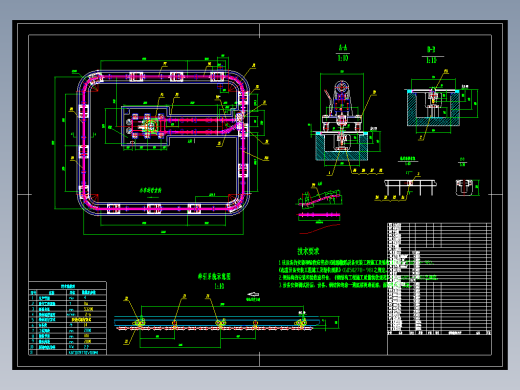Click the 技术要求 heading text
Image resolution: width=520 pixels, height=390 pixels.
pos(308,251)
